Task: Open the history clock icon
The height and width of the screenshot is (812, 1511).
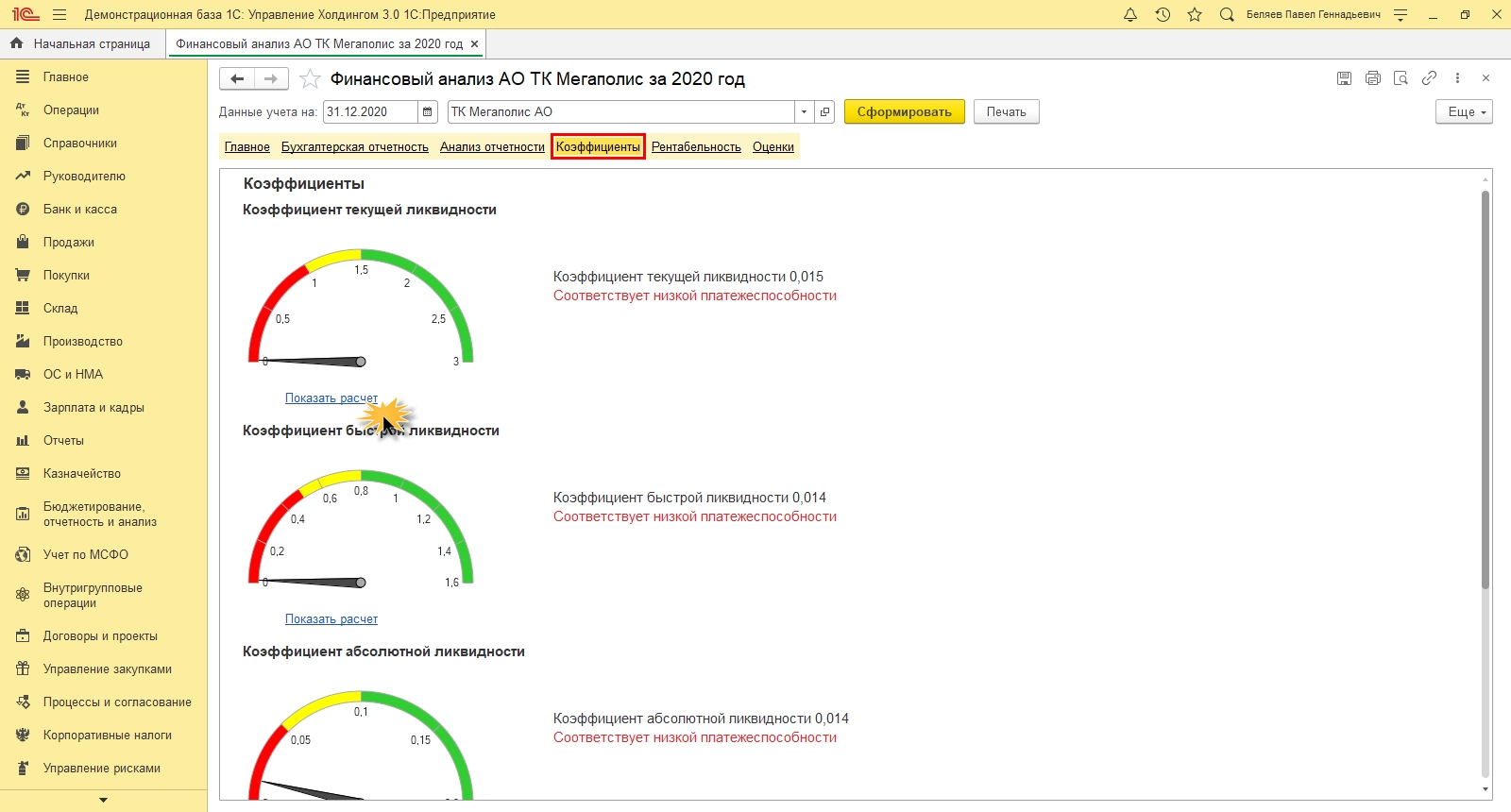Action: [1163, 14]
